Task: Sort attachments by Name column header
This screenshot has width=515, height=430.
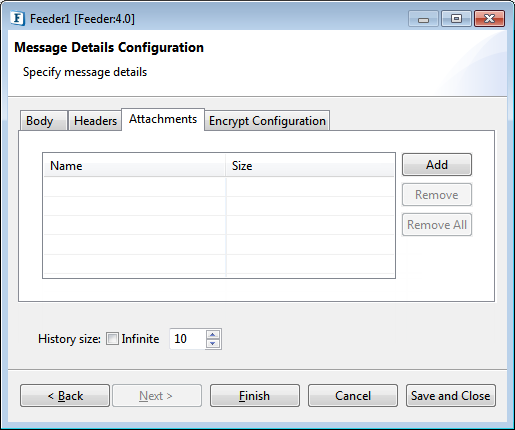Action: pyautogui.click(x=135, y=166)
